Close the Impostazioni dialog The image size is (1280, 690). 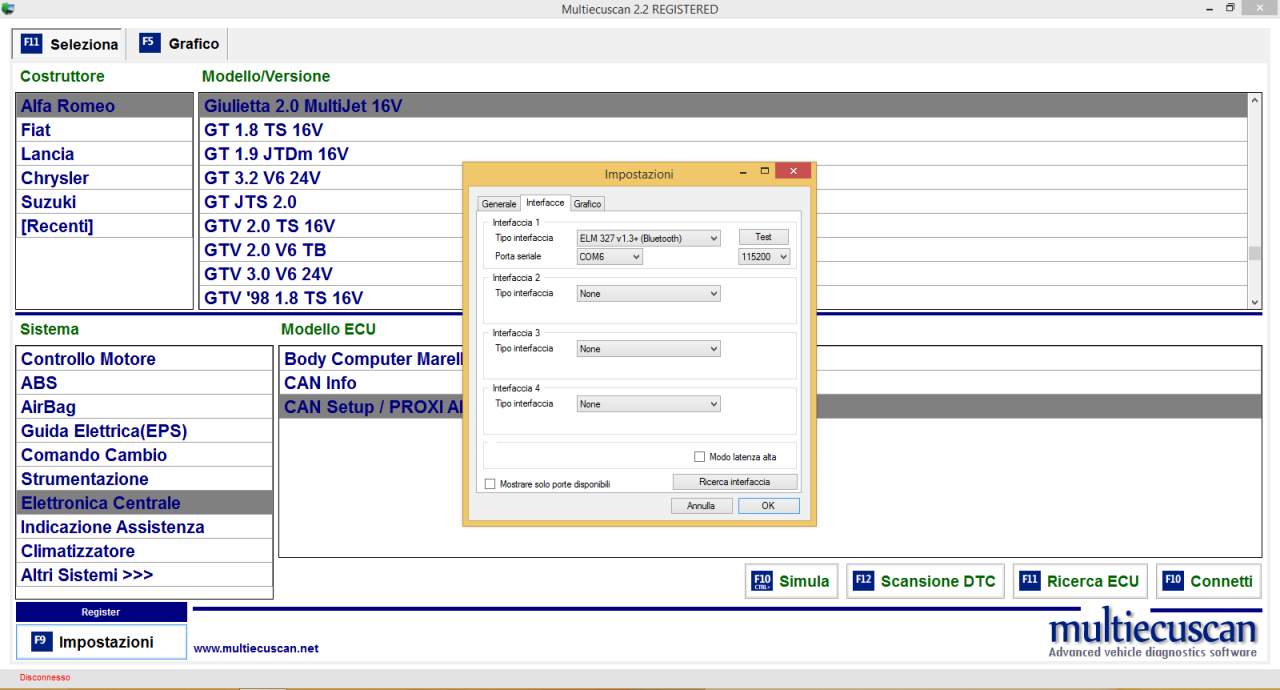point(793,172)
